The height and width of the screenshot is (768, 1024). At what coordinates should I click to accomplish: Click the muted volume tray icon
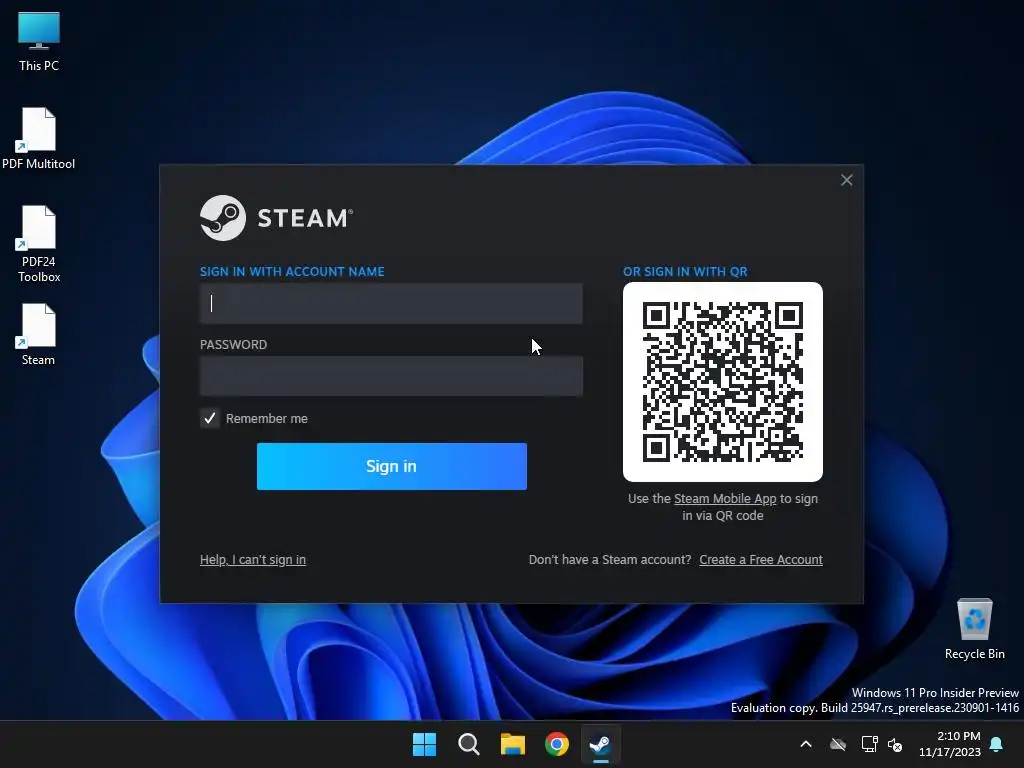click(895, 744)
